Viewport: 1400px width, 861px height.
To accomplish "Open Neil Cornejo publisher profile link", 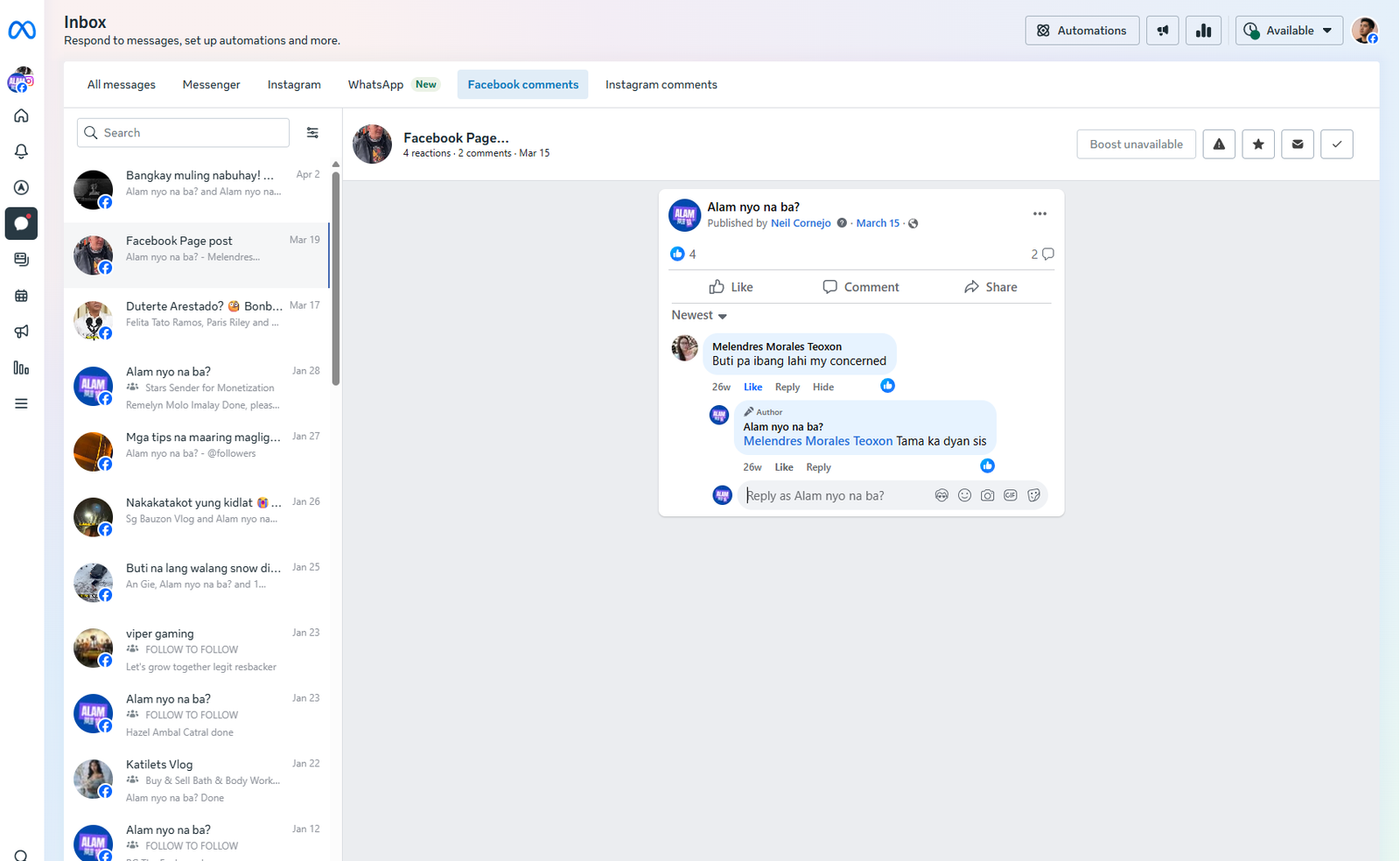I will [x=800, y=223].
